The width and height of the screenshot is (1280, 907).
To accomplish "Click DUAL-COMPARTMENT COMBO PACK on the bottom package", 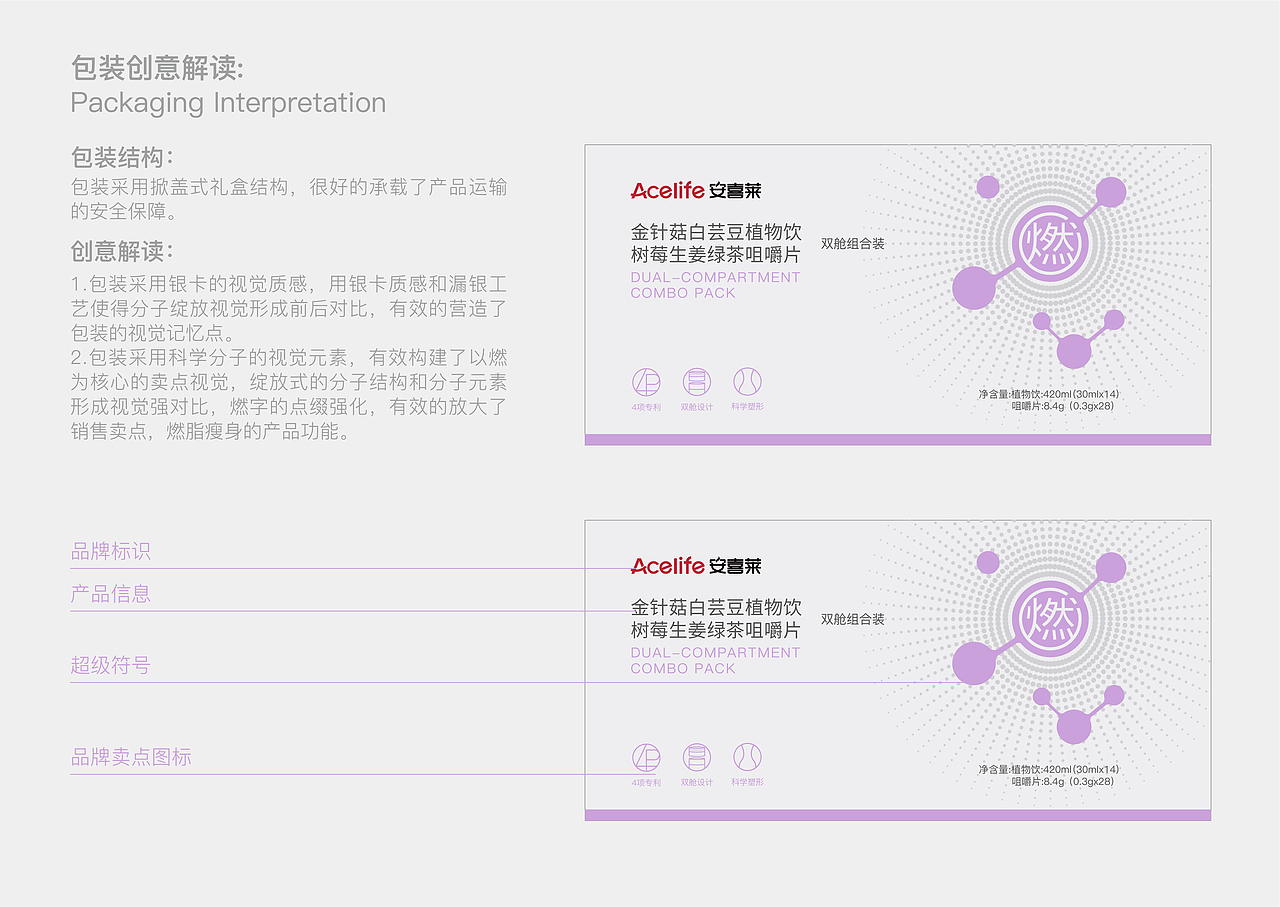I will click(x=715, y=660).
